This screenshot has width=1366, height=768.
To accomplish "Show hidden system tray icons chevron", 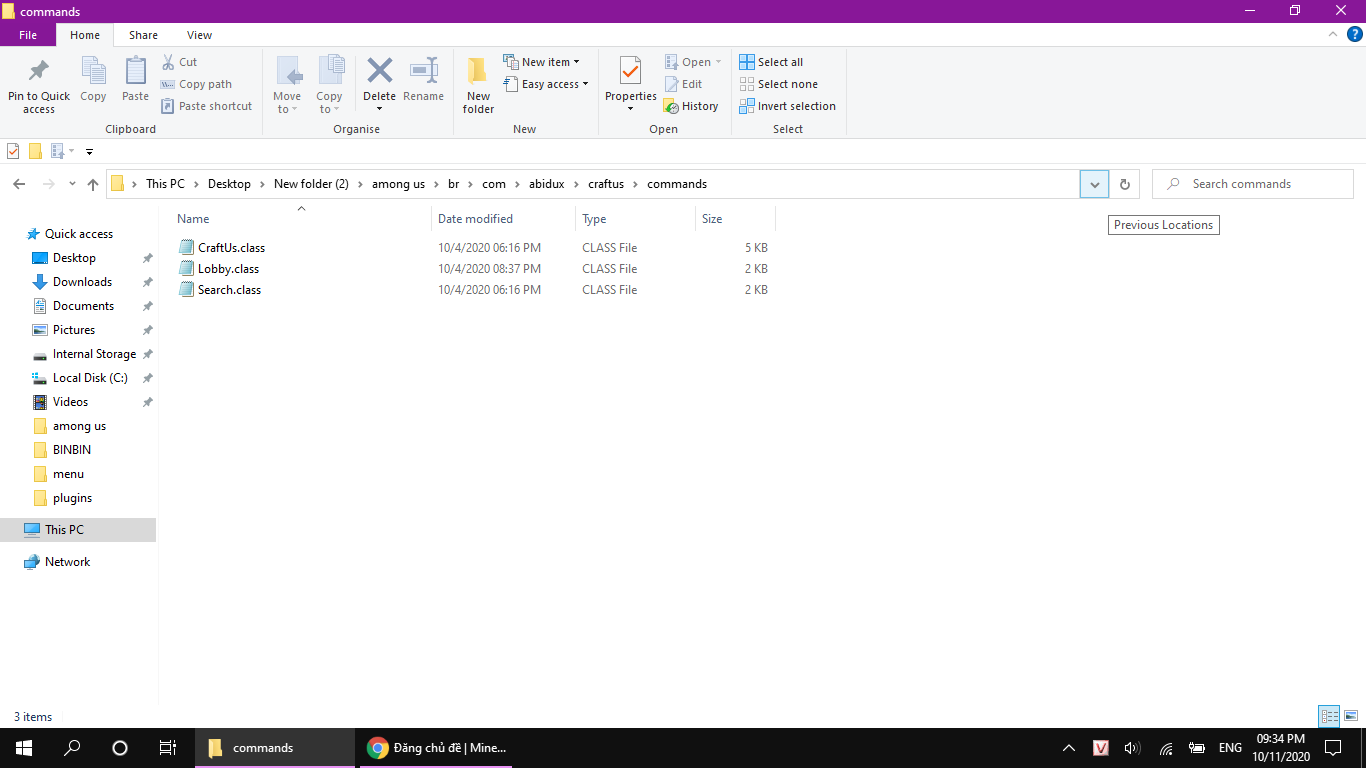I will click(1069, 748).
